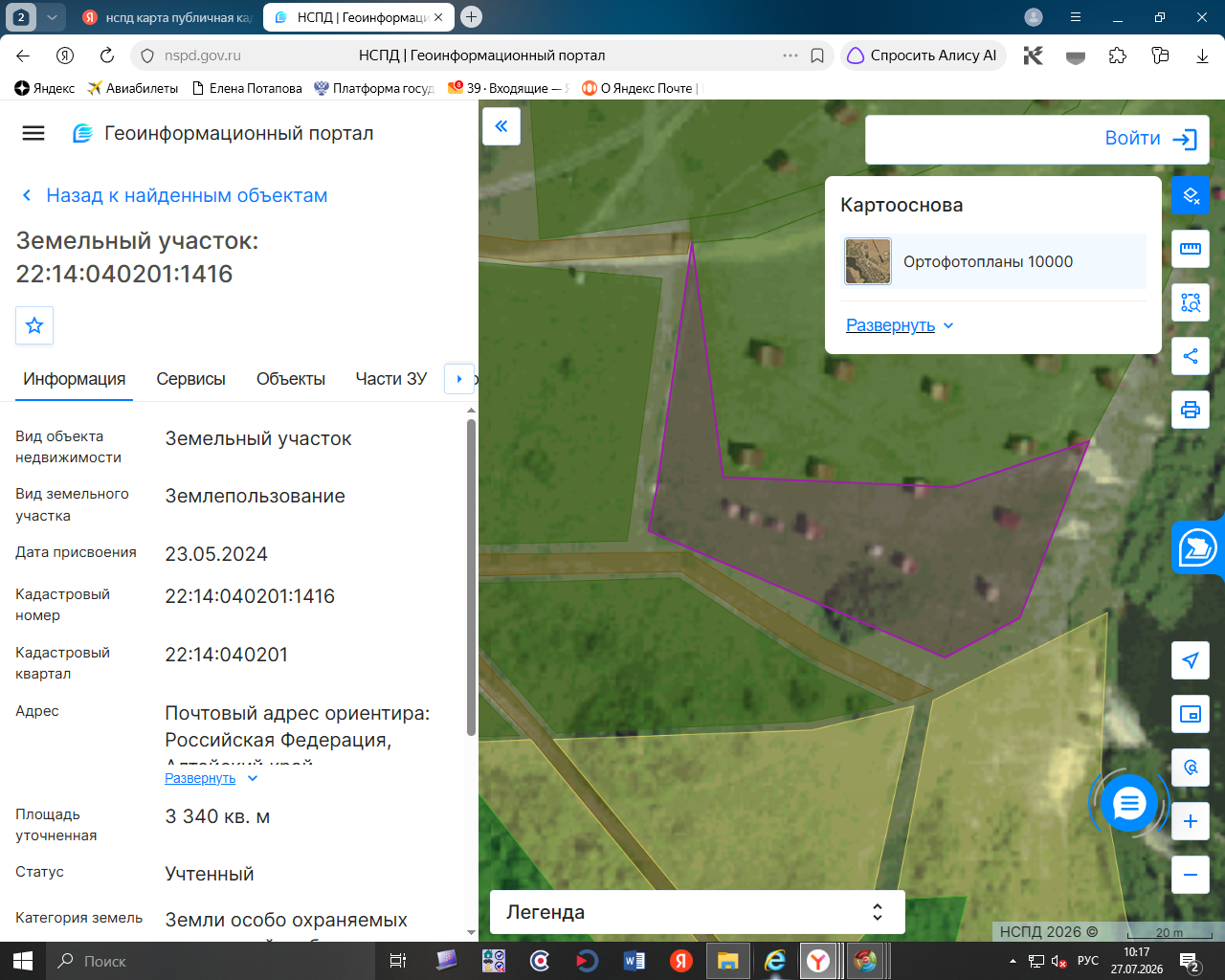This screenshot has width=1225, height=980.
Task: Collapse the side panel with double-chevron button
Action: (x=501, y=125)
